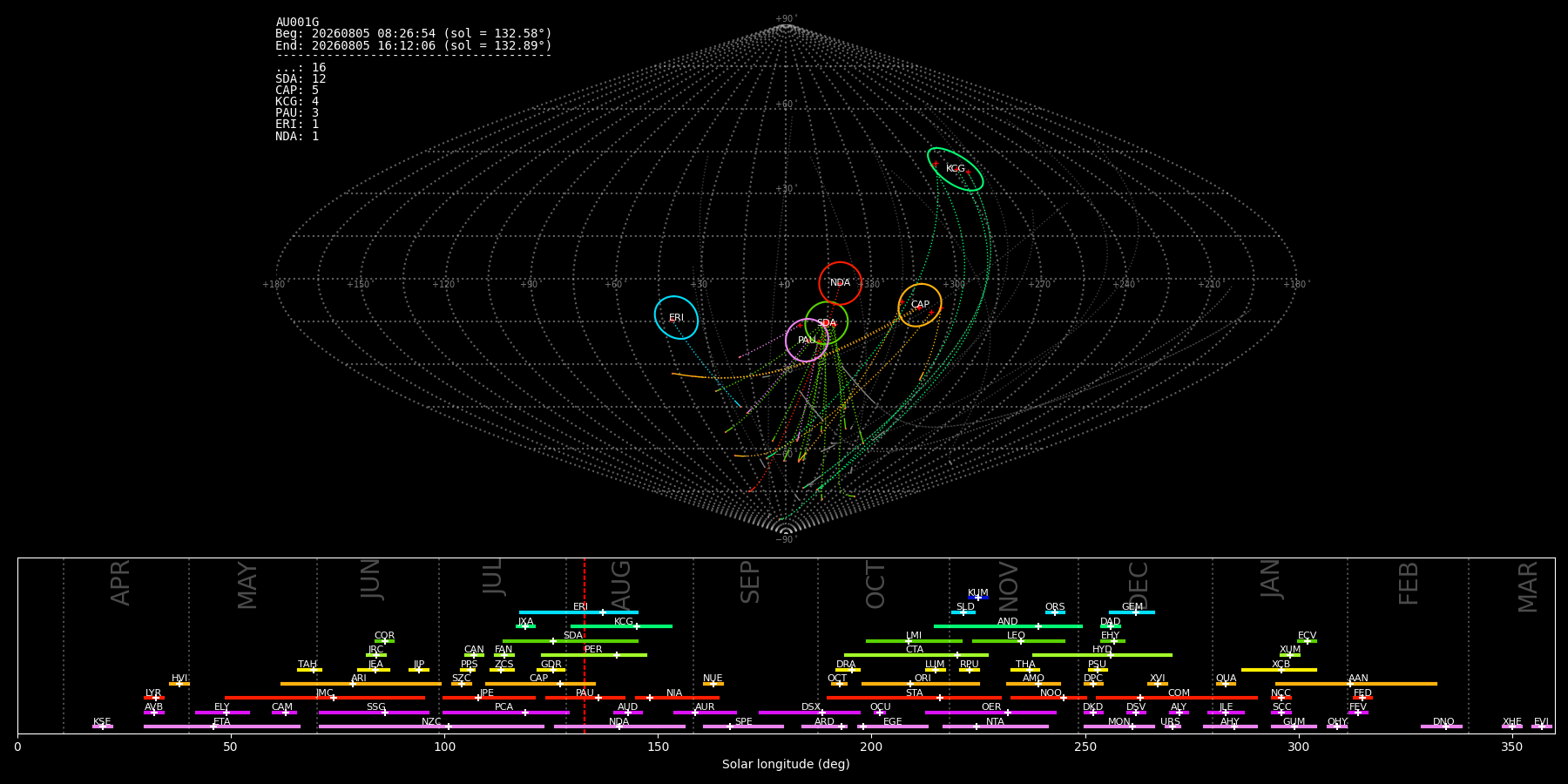The image size is (1568, 784).
Task: Click the LEO shower bar in November
Action: (1018, 641)
